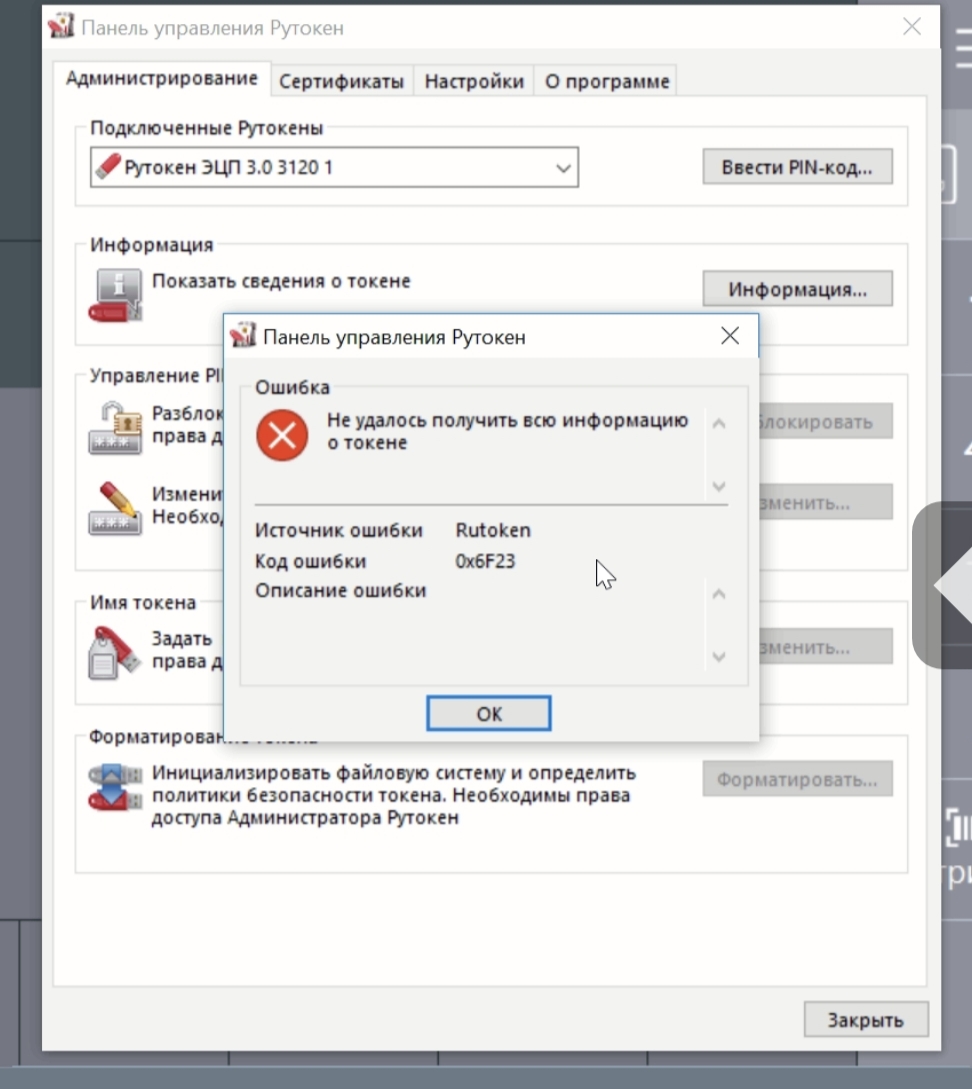Click the token name tag icon

point(115,652)
